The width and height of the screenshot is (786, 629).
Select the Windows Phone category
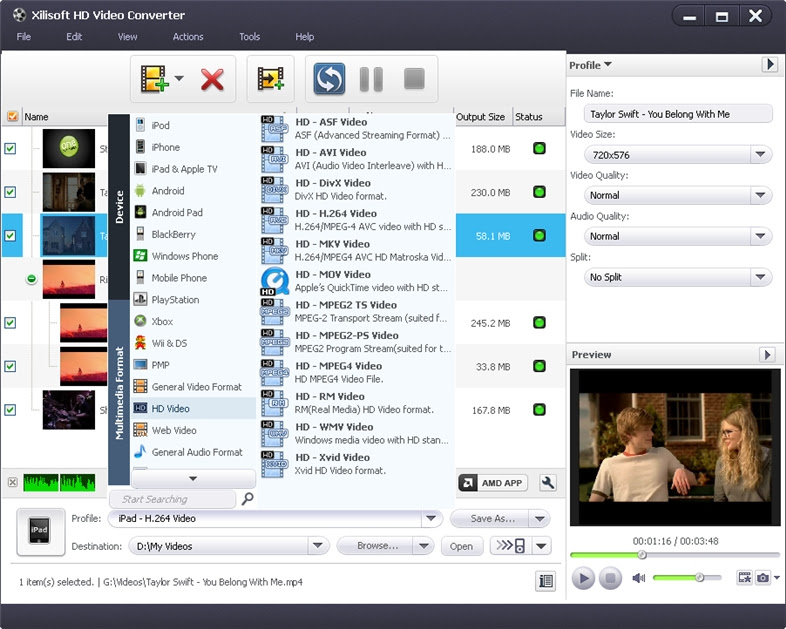(x=193, y=256)
